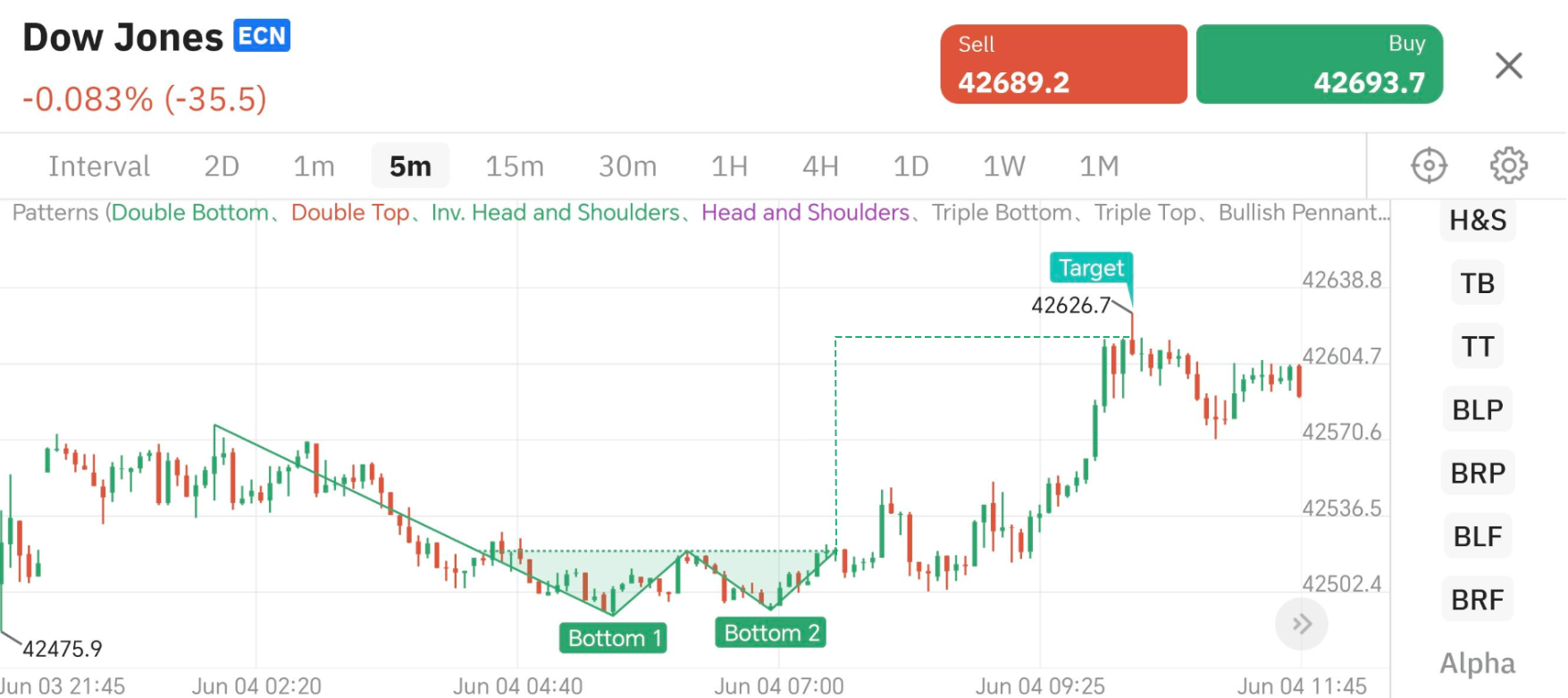Switch to the 15m interval tab
This screenshot has height=698, width=1568.
[514, 166]
